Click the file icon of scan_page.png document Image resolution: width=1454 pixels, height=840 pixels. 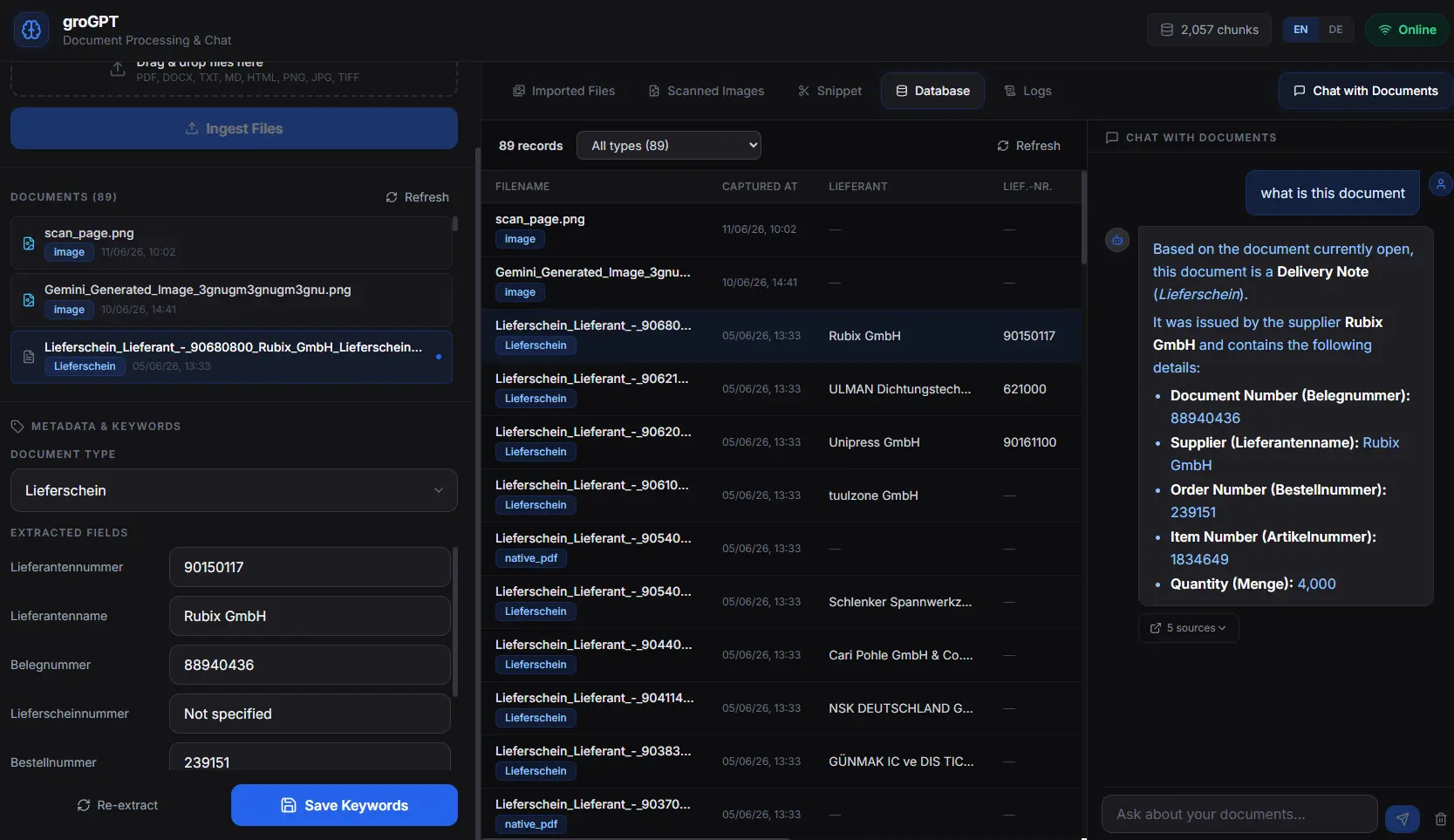29,243
